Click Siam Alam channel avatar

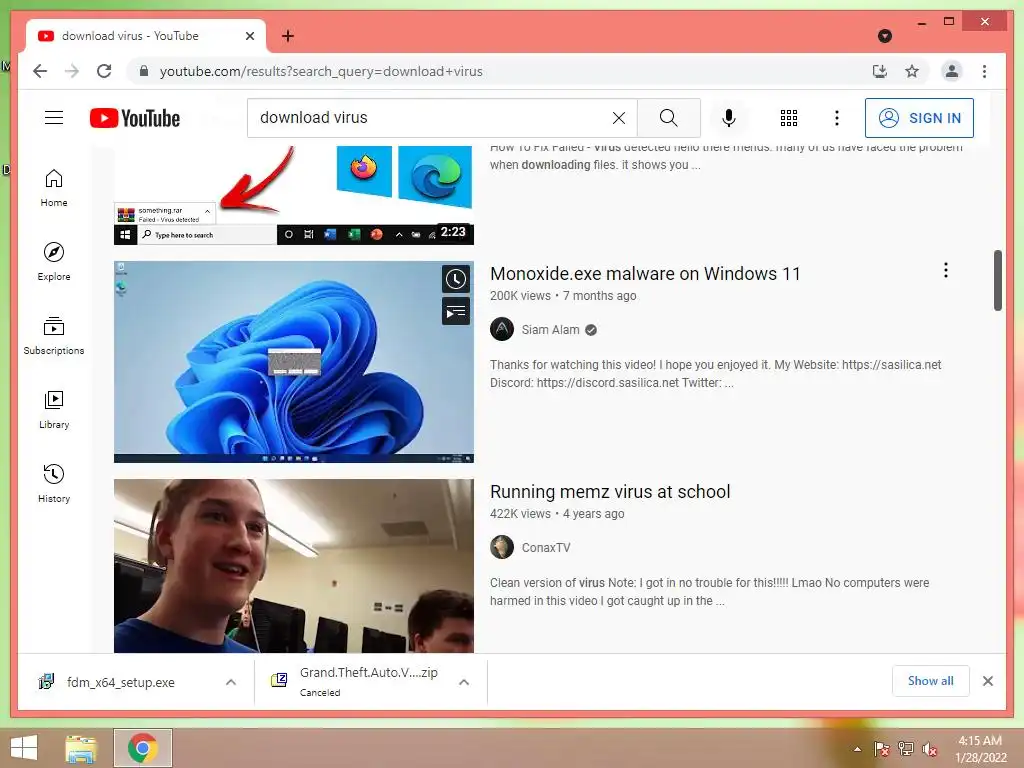click(502, 329)
